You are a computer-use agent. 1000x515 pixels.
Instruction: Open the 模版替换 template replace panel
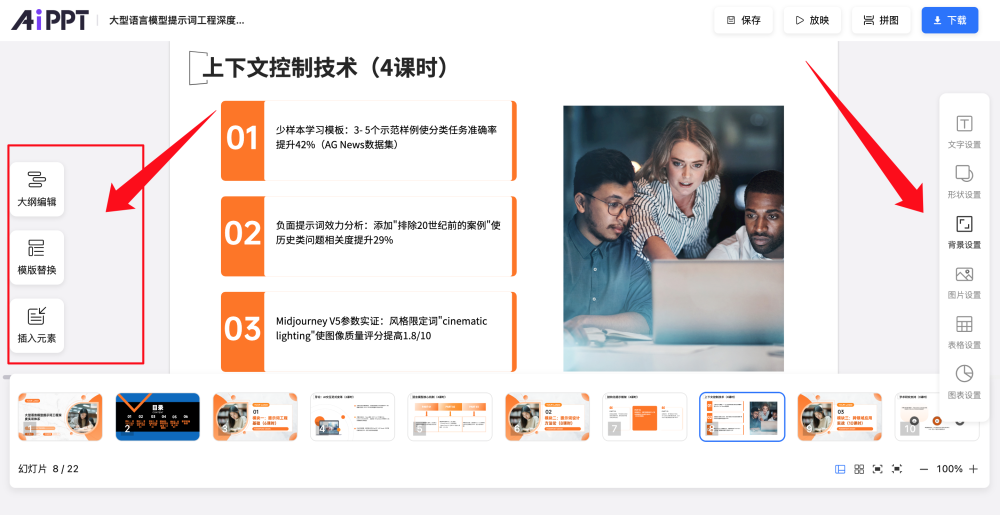click(x=37, y=258)
